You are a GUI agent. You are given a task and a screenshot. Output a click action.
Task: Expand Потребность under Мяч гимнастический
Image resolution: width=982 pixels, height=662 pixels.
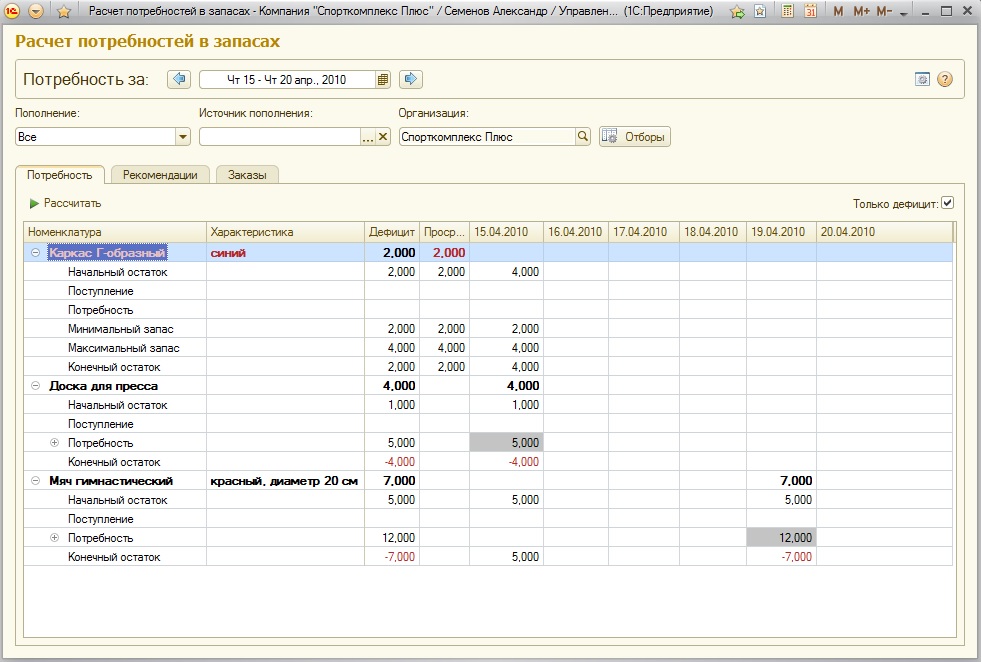pyautogui.click(x=54, y=538)
